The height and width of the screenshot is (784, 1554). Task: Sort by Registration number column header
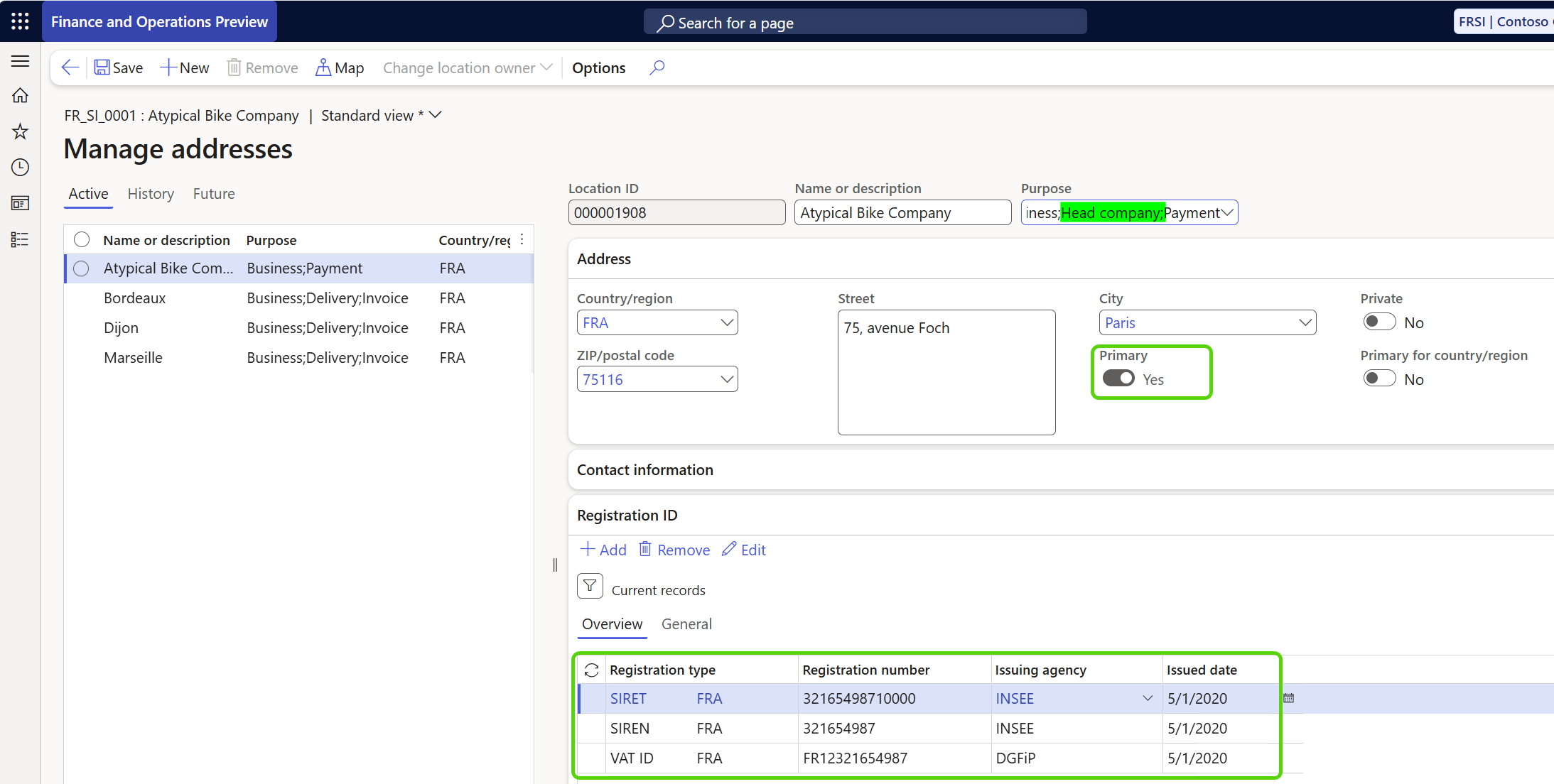coord(865,670)
